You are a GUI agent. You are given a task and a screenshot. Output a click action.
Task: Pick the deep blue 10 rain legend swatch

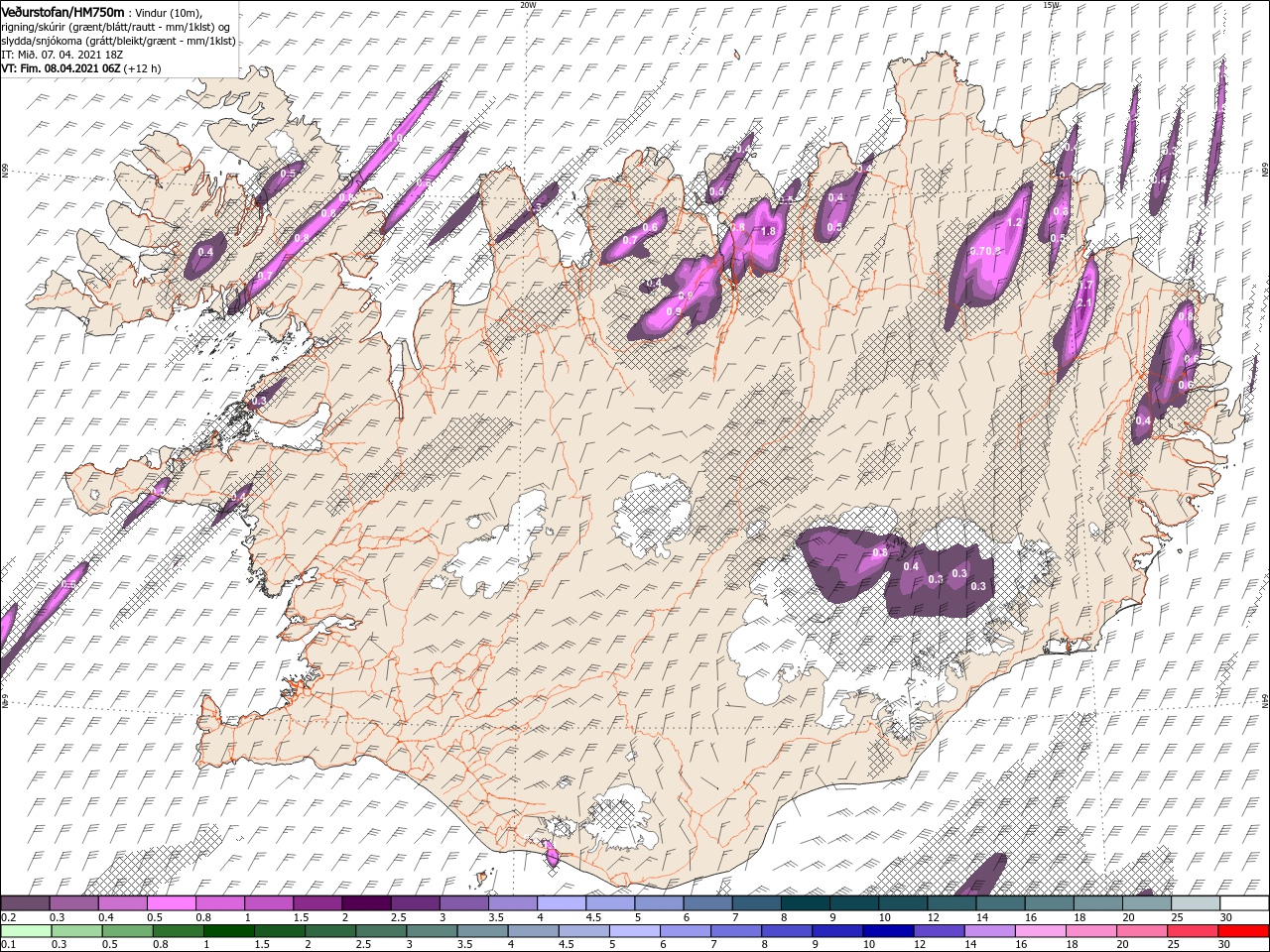pos(888,931)
